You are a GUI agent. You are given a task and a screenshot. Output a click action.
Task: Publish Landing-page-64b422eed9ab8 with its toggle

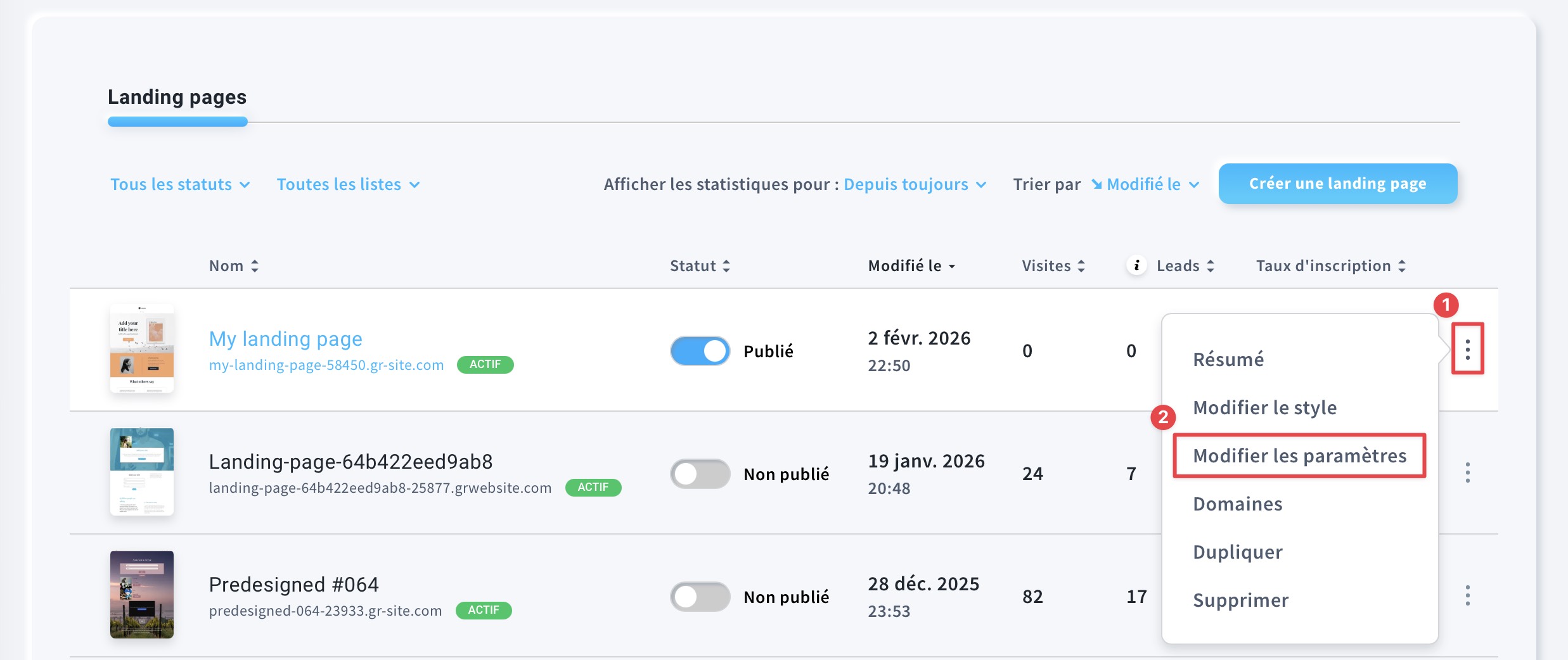click(x=700, y=474)
